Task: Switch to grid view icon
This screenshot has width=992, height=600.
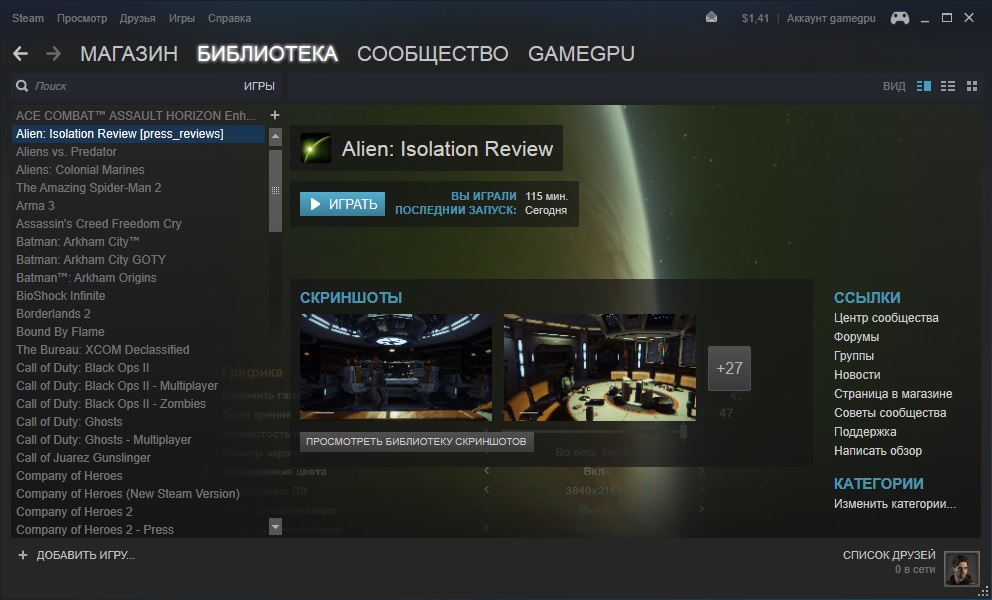Action: (x=972, y=86)
